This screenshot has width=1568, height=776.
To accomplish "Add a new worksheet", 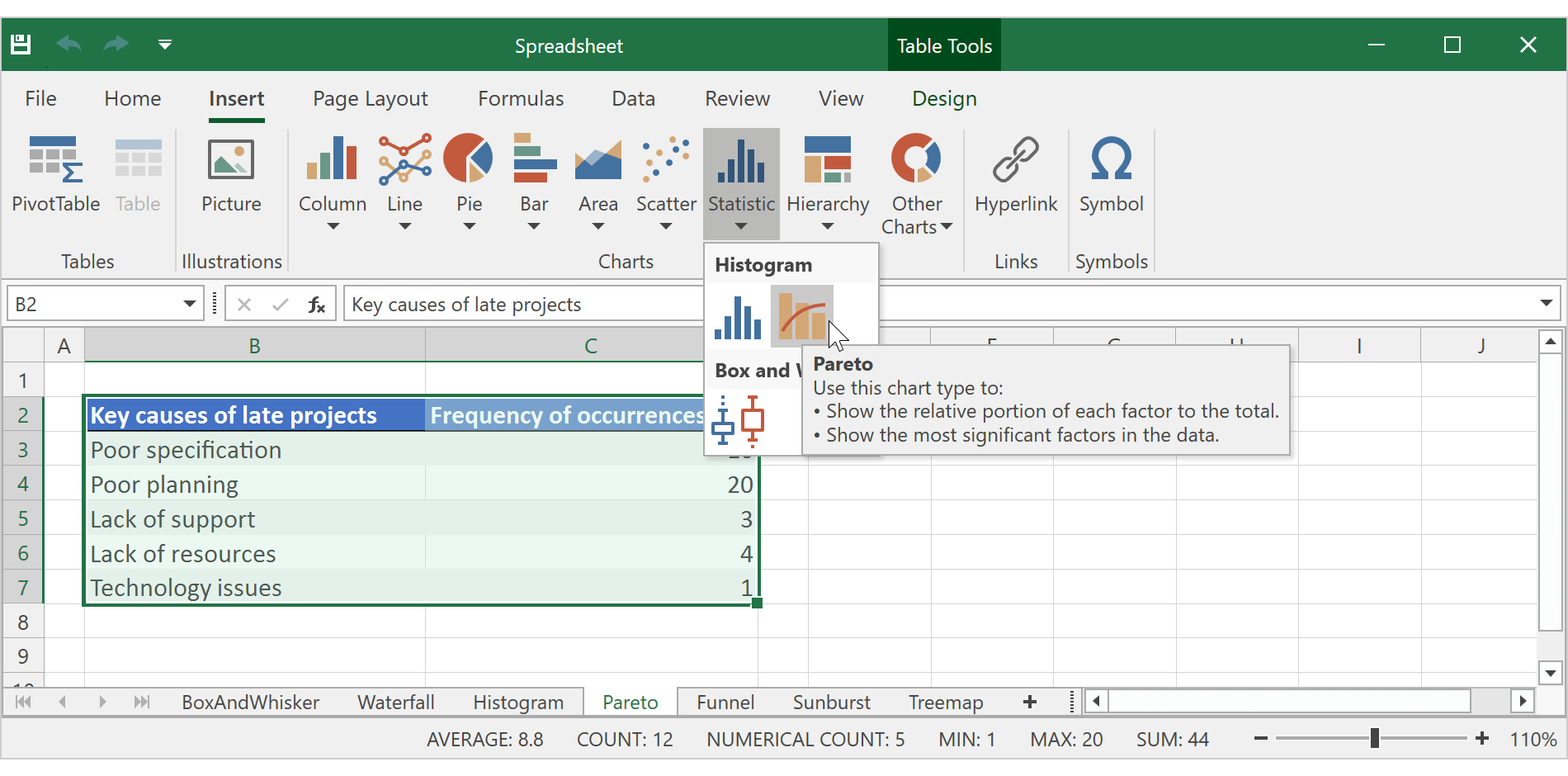I will click(1029, 702).
